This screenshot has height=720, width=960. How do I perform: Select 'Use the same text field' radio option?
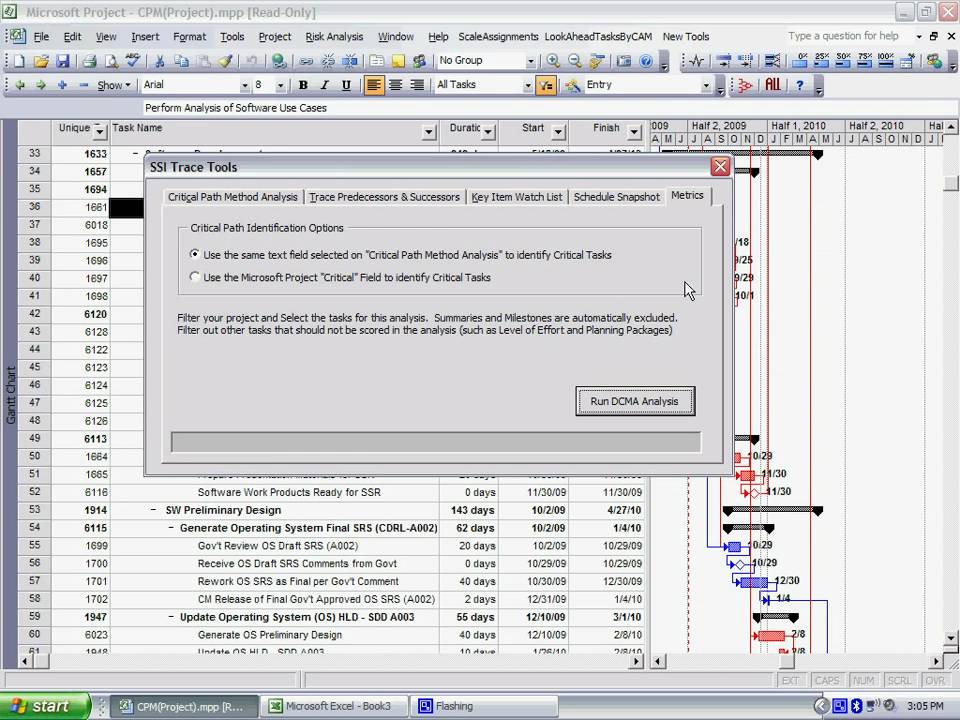(x=195, y=254)
